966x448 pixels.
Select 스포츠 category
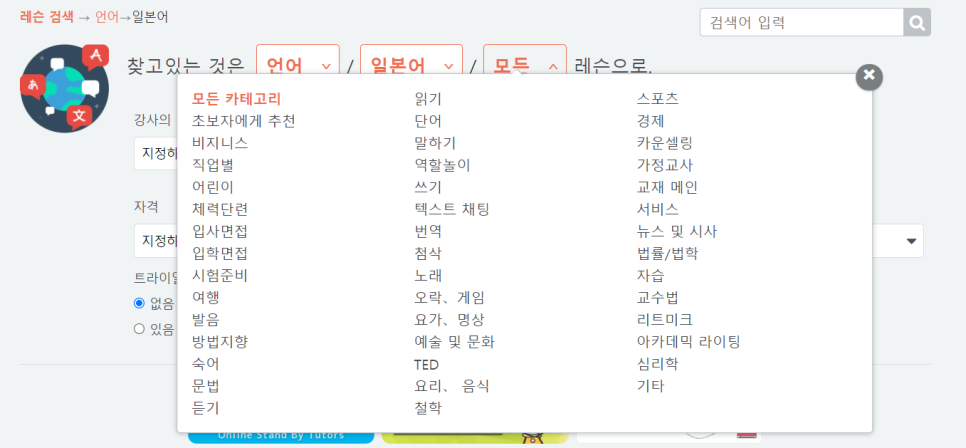coord(657,99)
